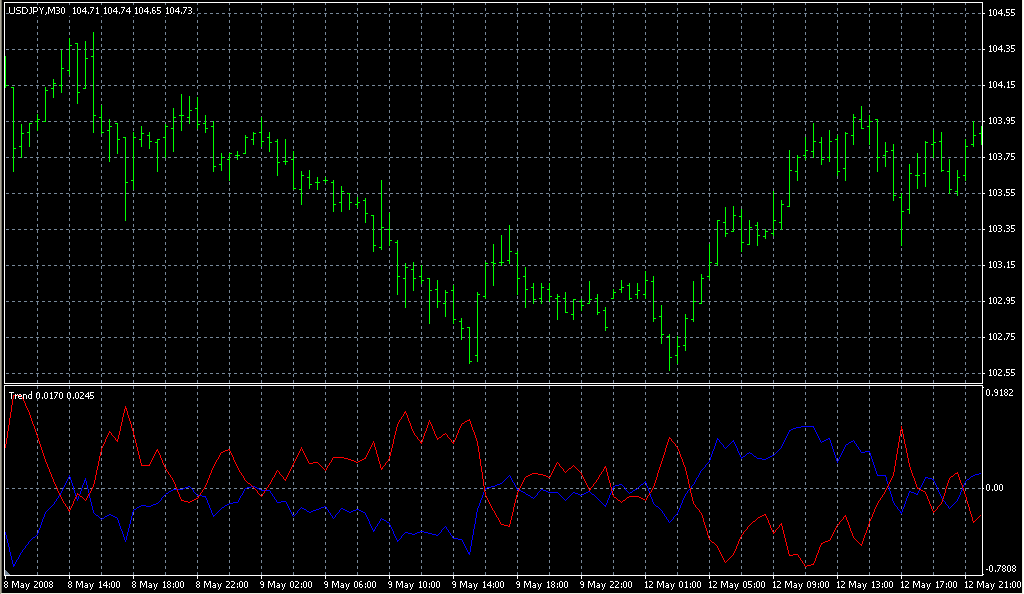Click the 0.00 indicator zero level label
Viewport: 1024px width, 594px height.
coord(997,488)
